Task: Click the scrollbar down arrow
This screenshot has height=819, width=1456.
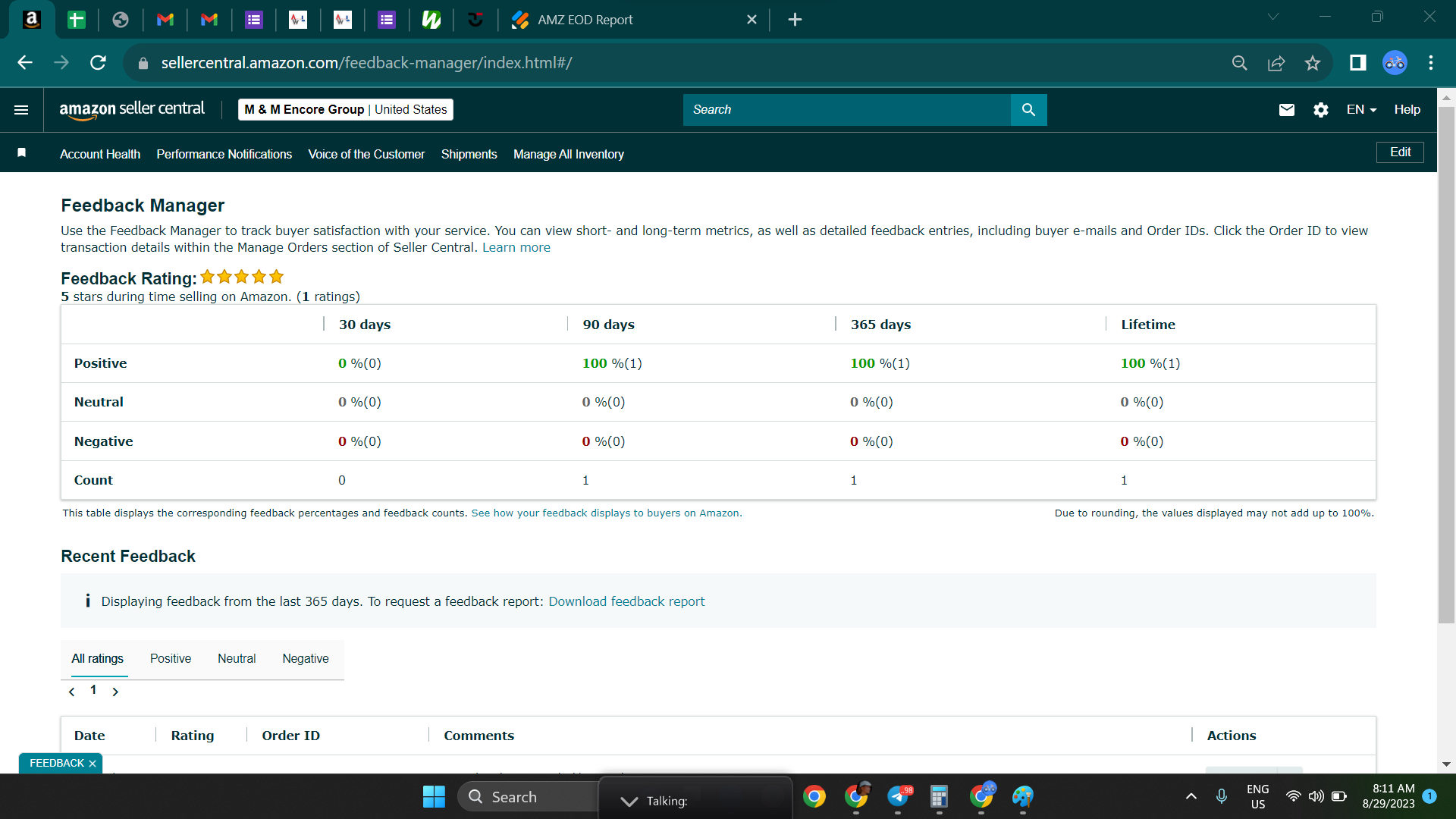Action: 1446,764
